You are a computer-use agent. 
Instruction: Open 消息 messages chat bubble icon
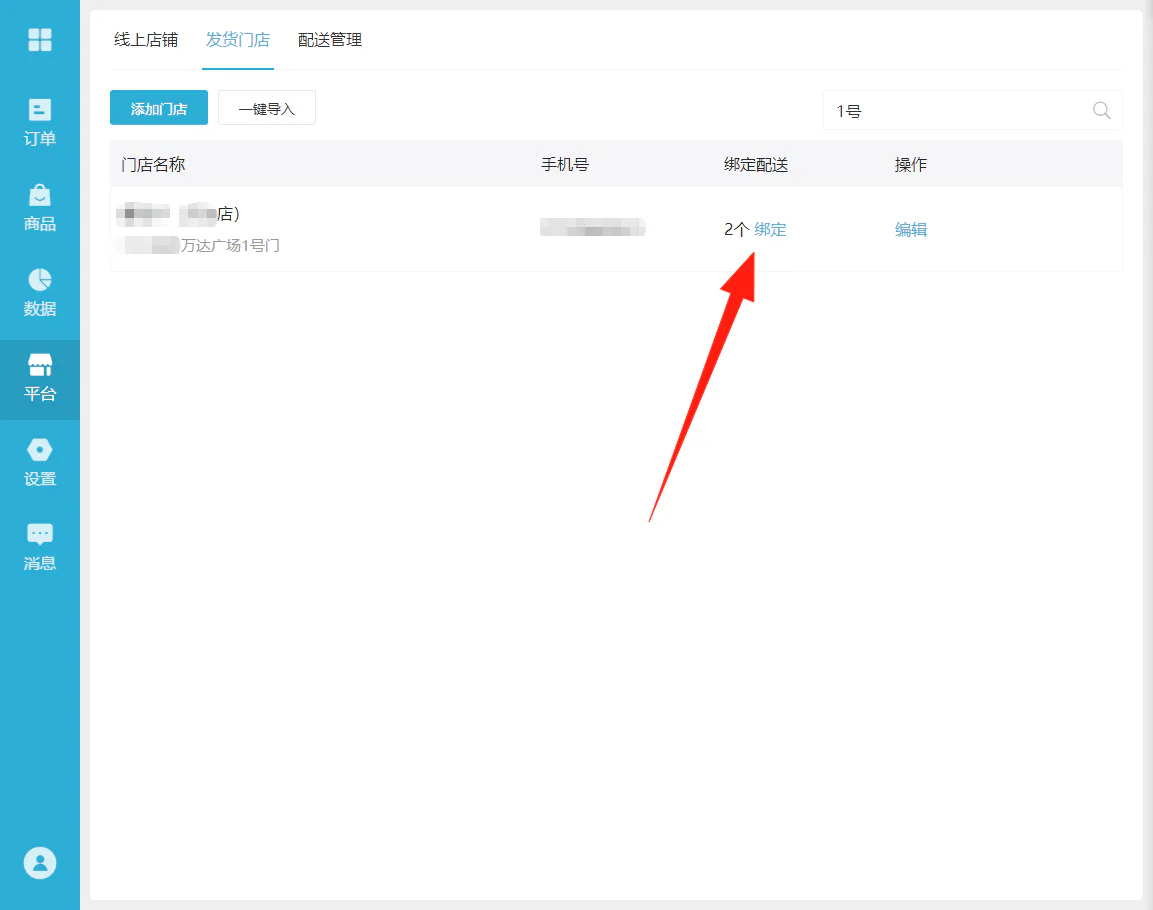tap(40, 534)
